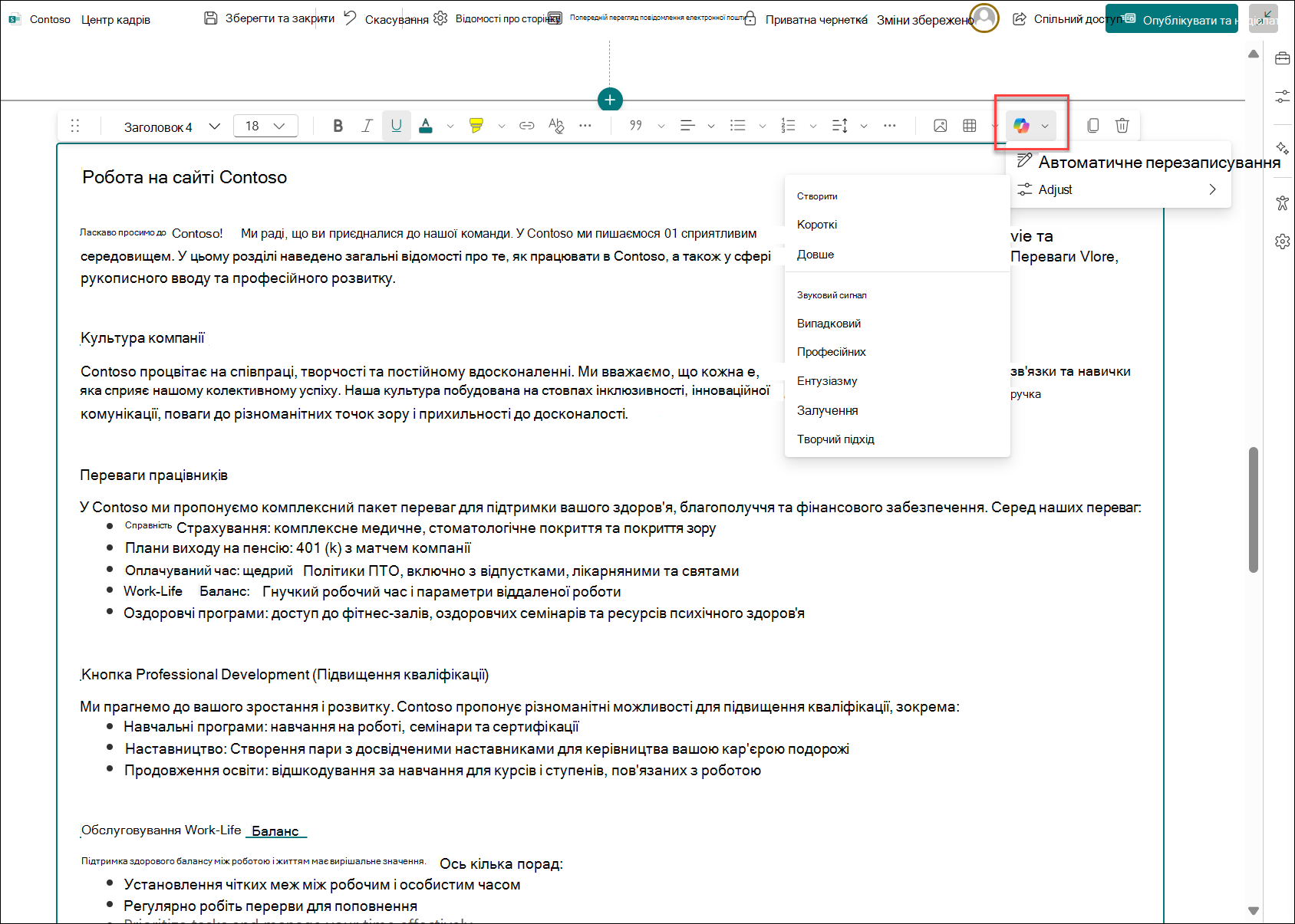Open the toolbox icon in right rail
Screen dimensions: 1295x924
[1282, 58]
